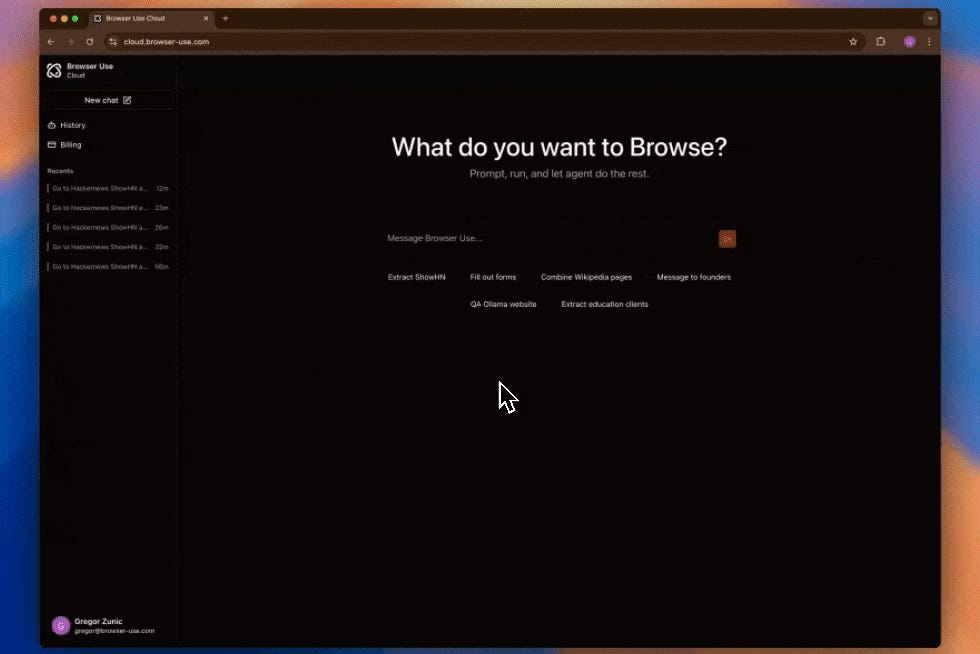Choose the Fill out forms suggestion
Image resolution: width=980 pixels, height=654 pixels.
493,277
